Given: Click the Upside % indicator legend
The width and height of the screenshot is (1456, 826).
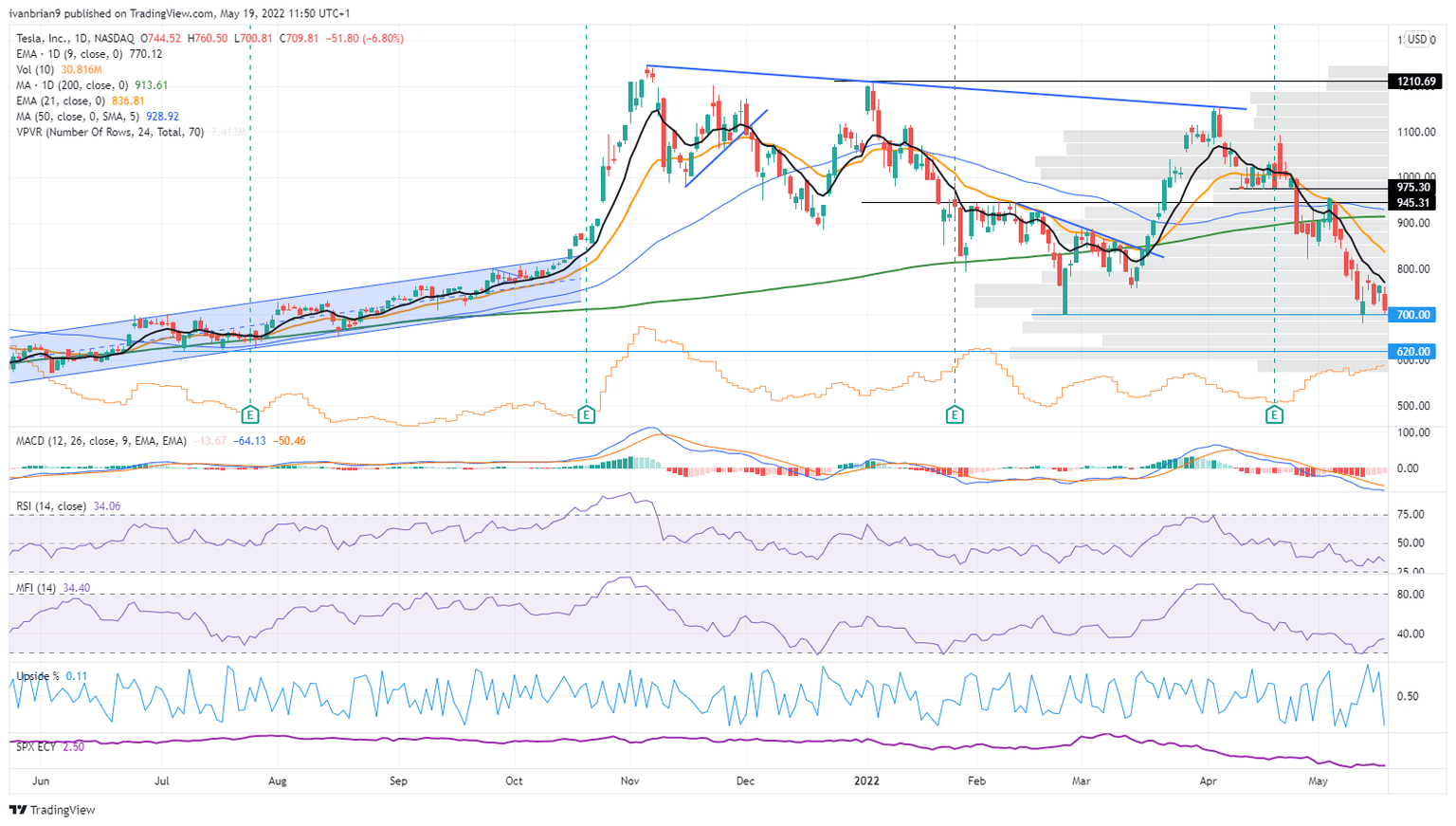Looking at the screenshot, I should [52, 676].
